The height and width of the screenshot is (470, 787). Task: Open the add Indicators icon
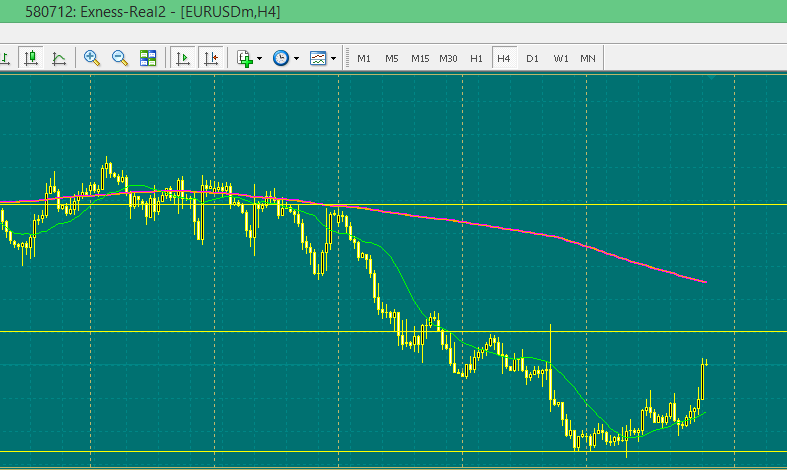click(245, 58)
